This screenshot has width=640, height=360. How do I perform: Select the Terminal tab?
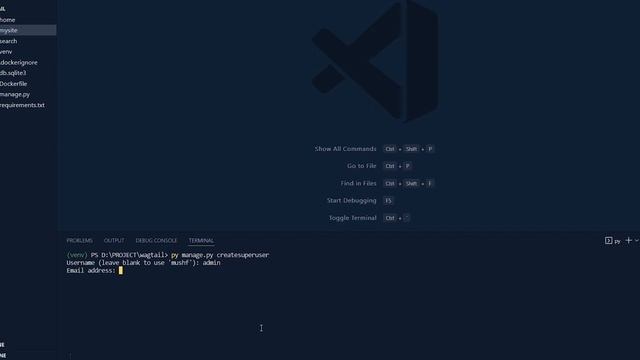click(201, 240)
